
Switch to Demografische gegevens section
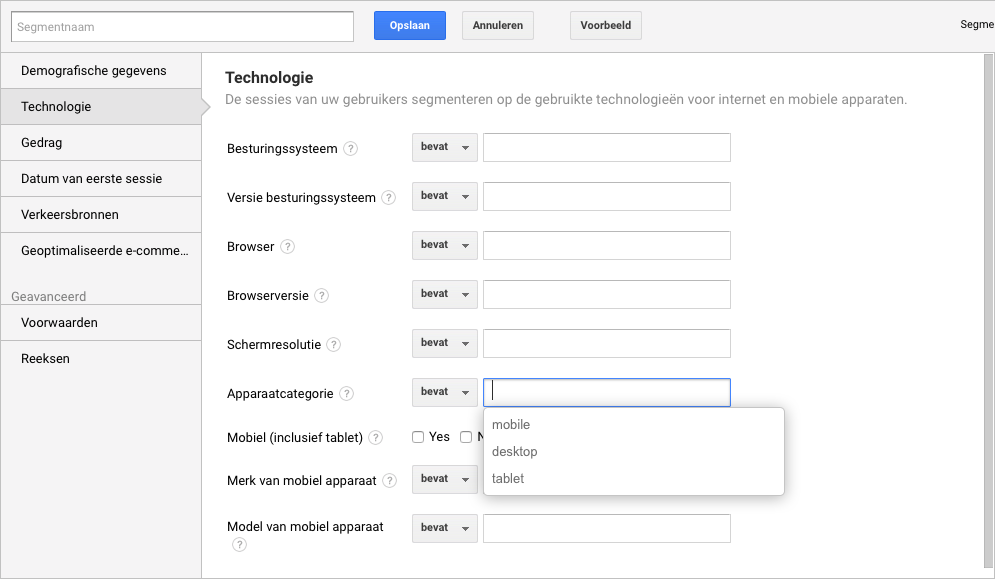pyautogui.click(x=94, y=71)
